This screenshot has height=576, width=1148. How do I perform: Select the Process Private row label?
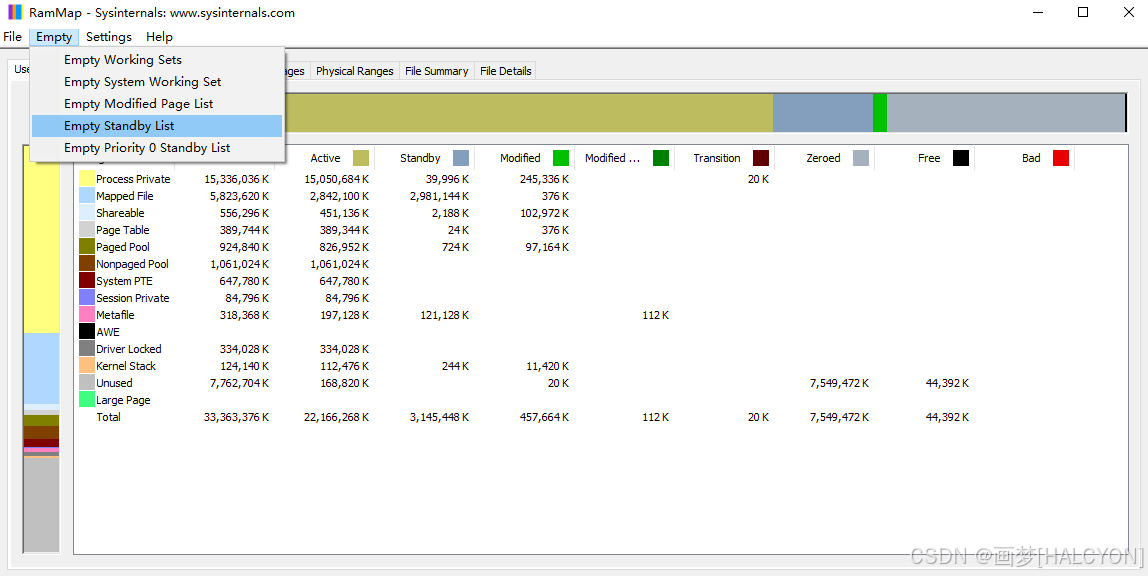[x=133, y=179]
